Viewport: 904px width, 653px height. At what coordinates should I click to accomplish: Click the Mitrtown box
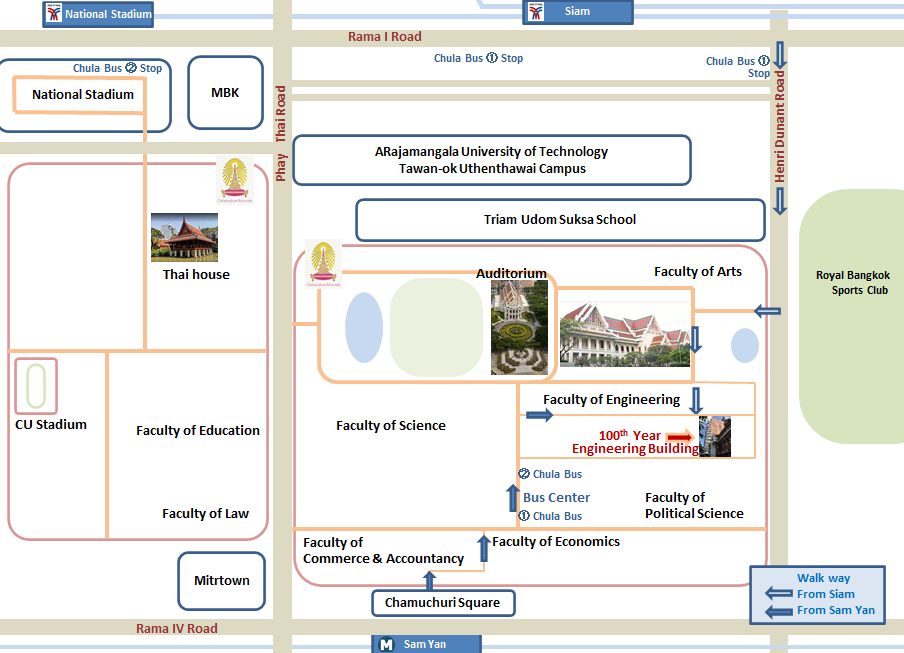coord(222,581)
